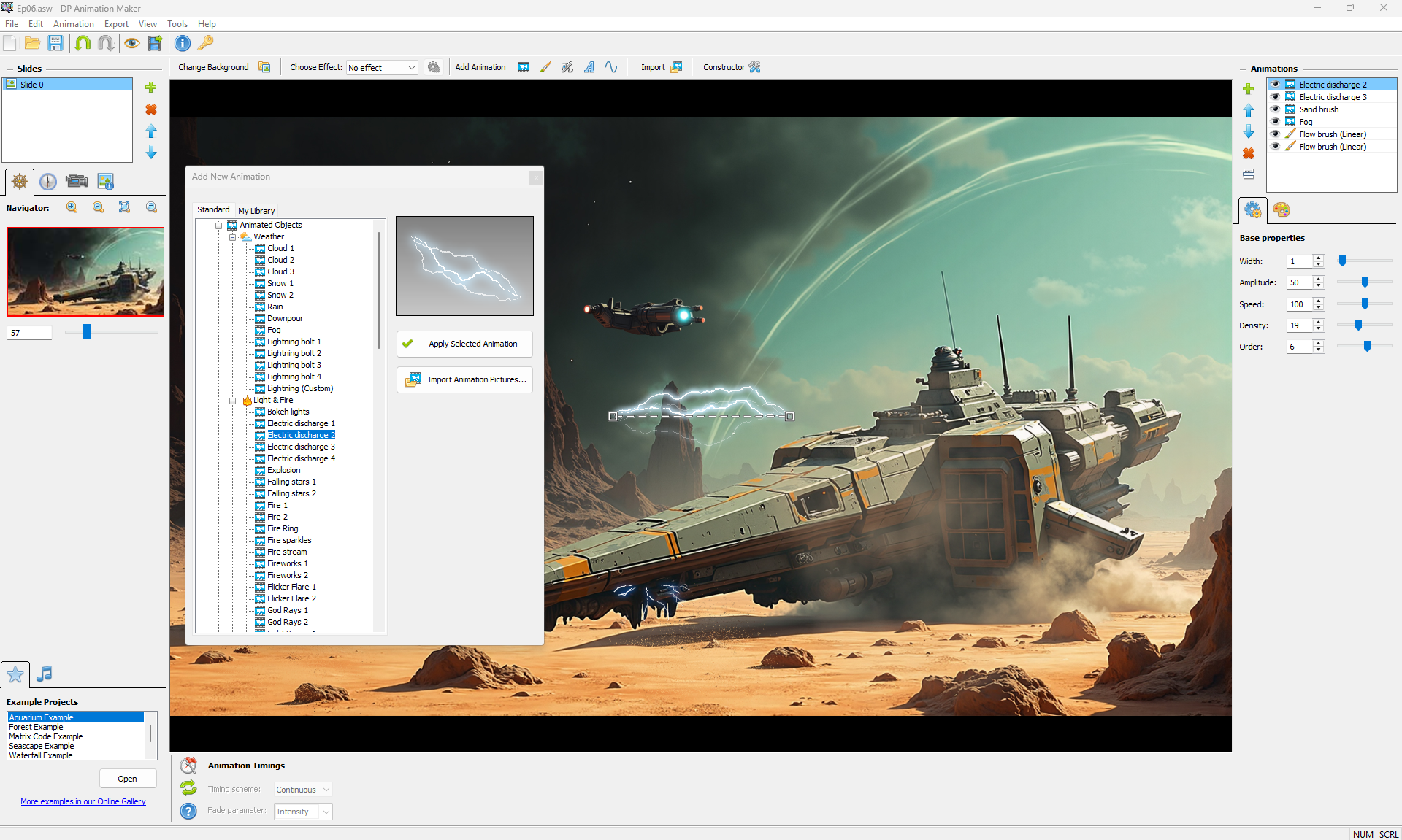Image resolution: width=1402 pixels, height=840 pixels.
Task: Click the clock timing tab icon
Action: click(x=48, y=182)
